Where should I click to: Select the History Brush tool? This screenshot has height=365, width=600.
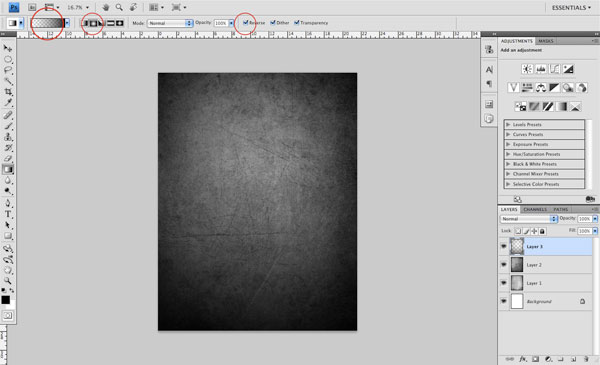click(x=8, y=148)
